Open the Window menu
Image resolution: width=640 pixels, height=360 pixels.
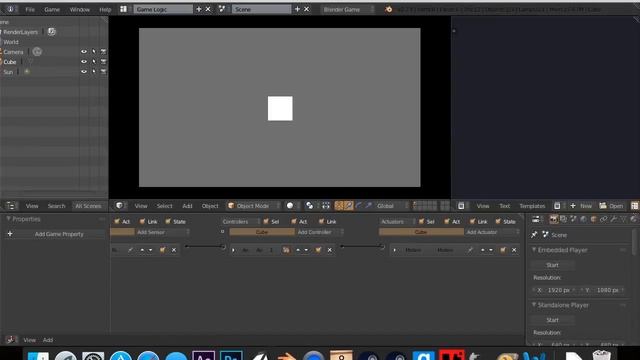point(79,9)
